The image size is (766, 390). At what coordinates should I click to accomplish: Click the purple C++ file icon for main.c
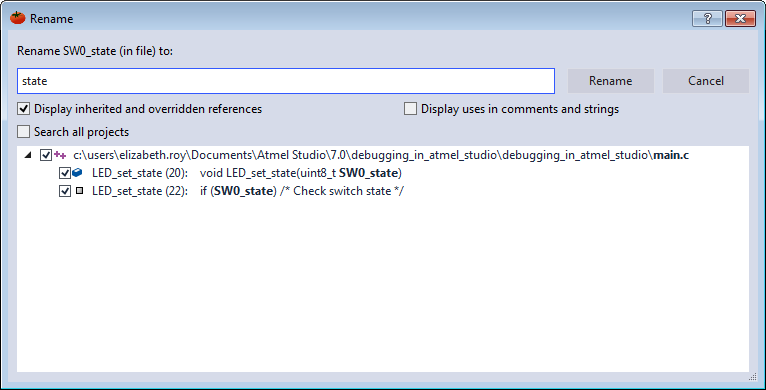click(x=61, y=155)
